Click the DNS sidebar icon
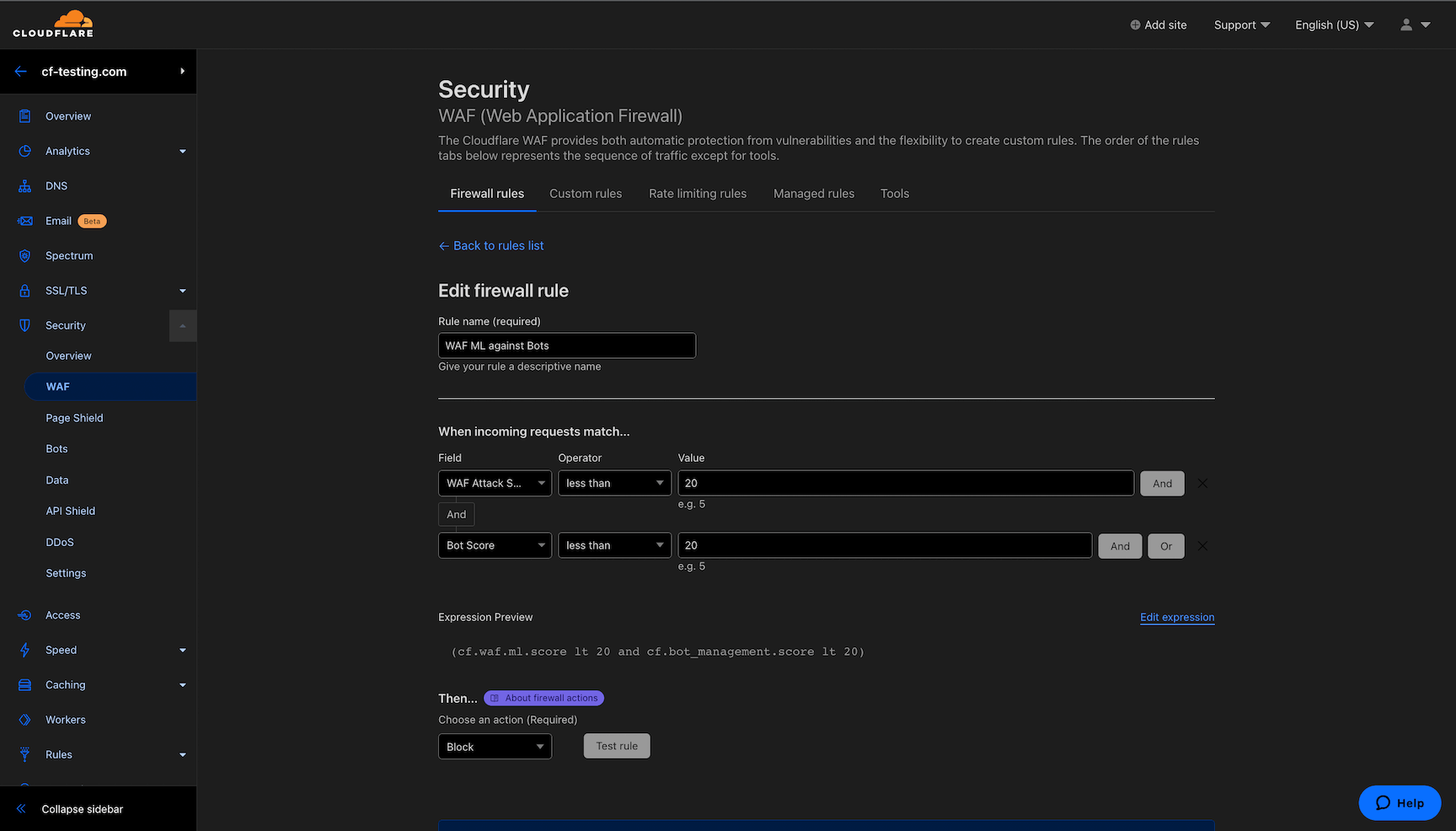Image resolution: width=1456 pixels, height=831 pixels. point(25,186)
